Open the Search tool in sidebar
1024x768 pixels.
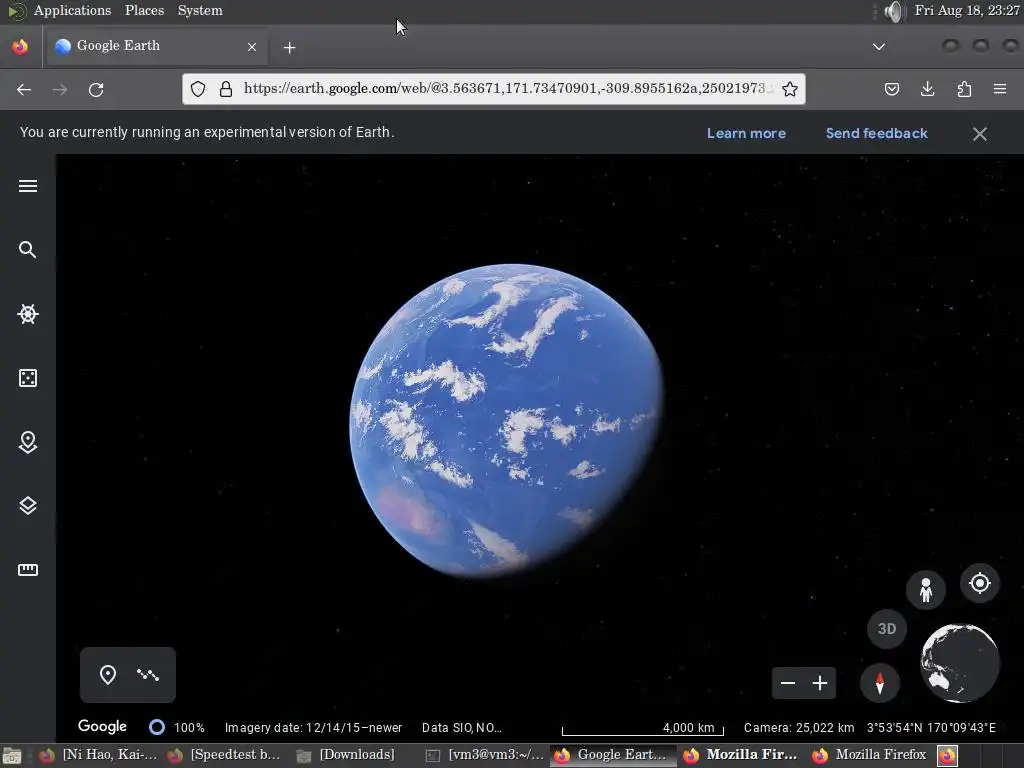click(27, 249)
